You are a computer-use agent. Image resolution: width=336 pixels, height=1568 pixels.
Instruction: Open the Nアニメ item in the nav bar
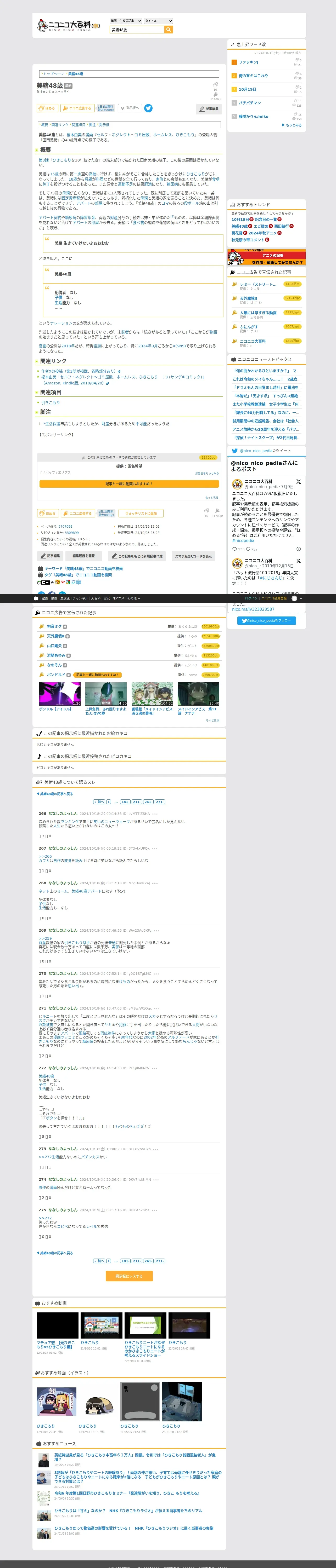(x=118, y=598)
